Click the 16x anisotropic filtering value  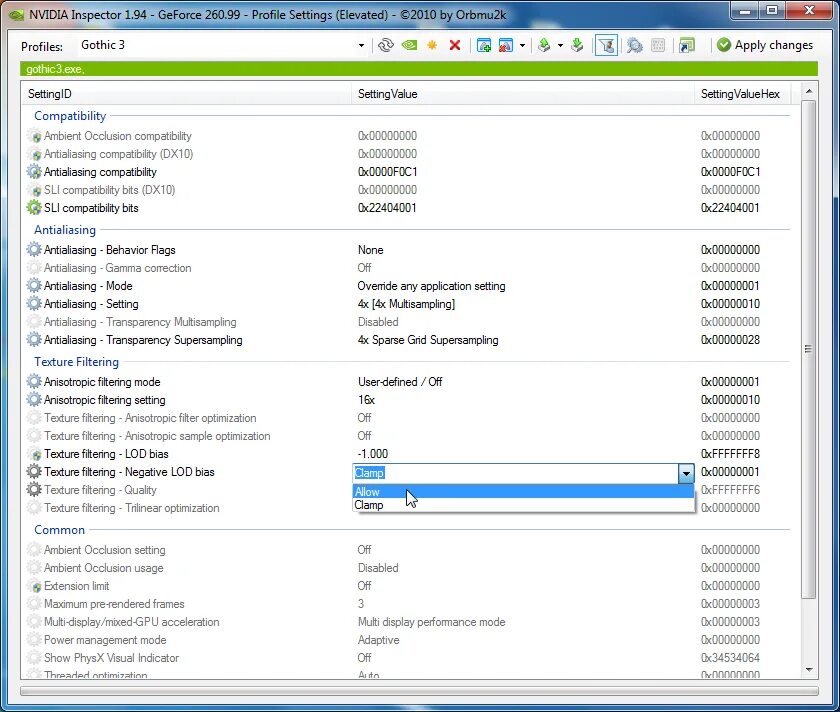click(x=366, y=400)
